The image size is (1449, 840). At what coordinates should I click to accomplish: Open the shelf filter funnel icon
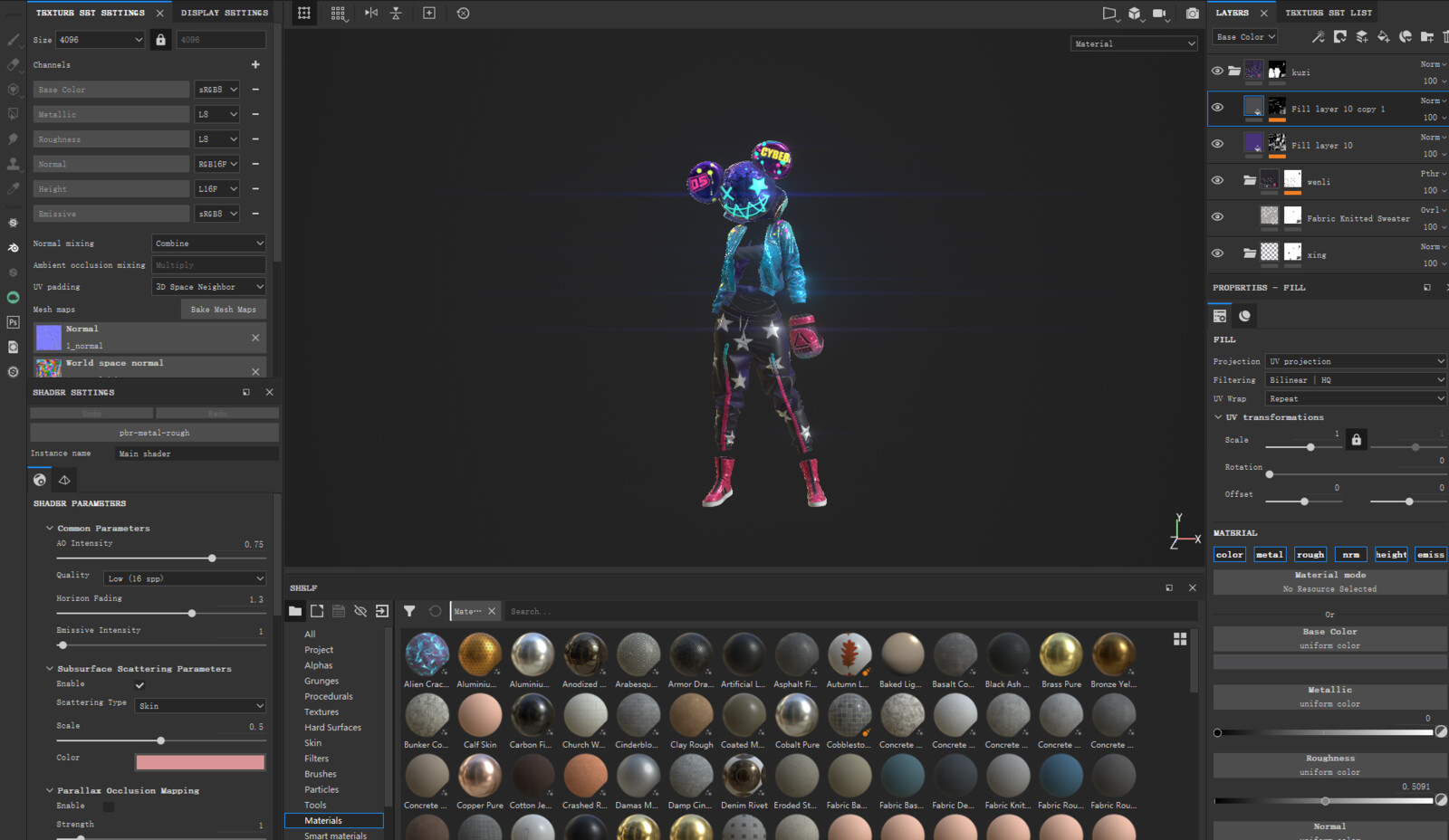[409, 611]
